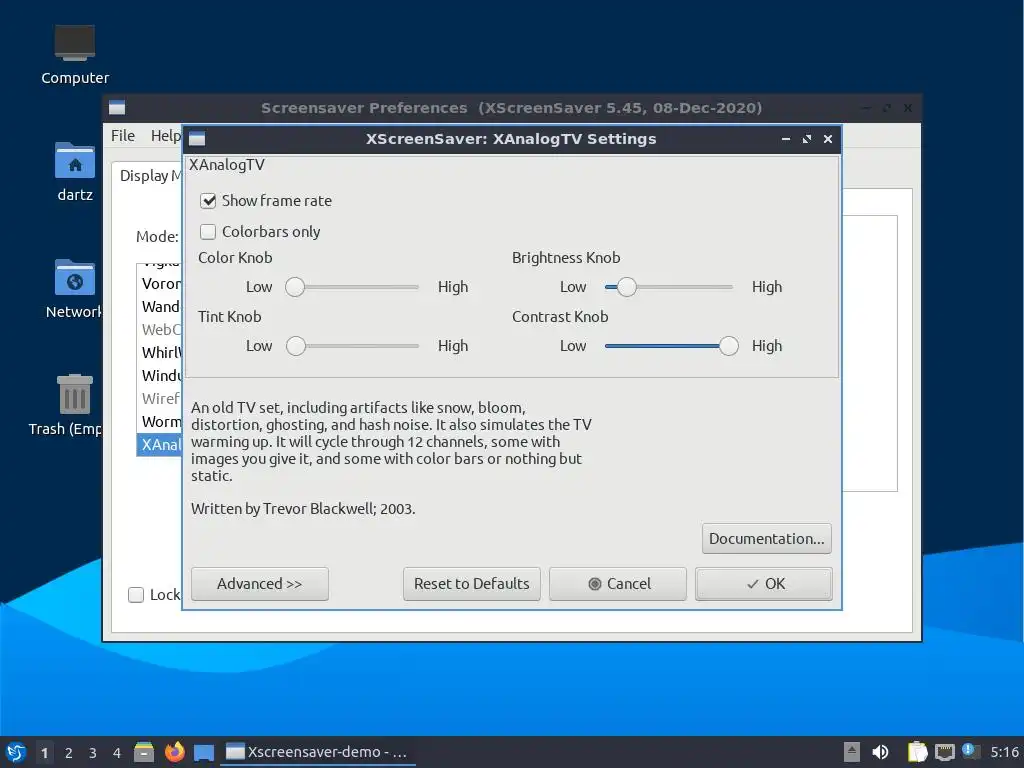Open the volume control tray icon
Viewport: 1024px width, 768px height.
tap(880, 752)
